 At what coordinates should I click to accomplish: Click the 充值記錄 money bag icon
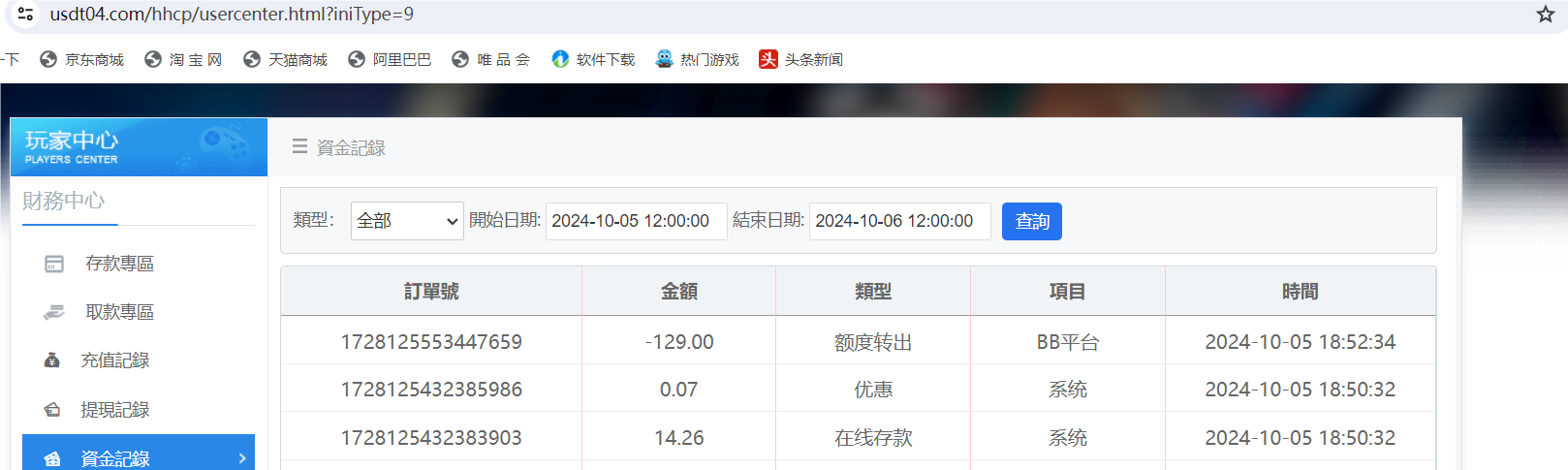point(52,360)
